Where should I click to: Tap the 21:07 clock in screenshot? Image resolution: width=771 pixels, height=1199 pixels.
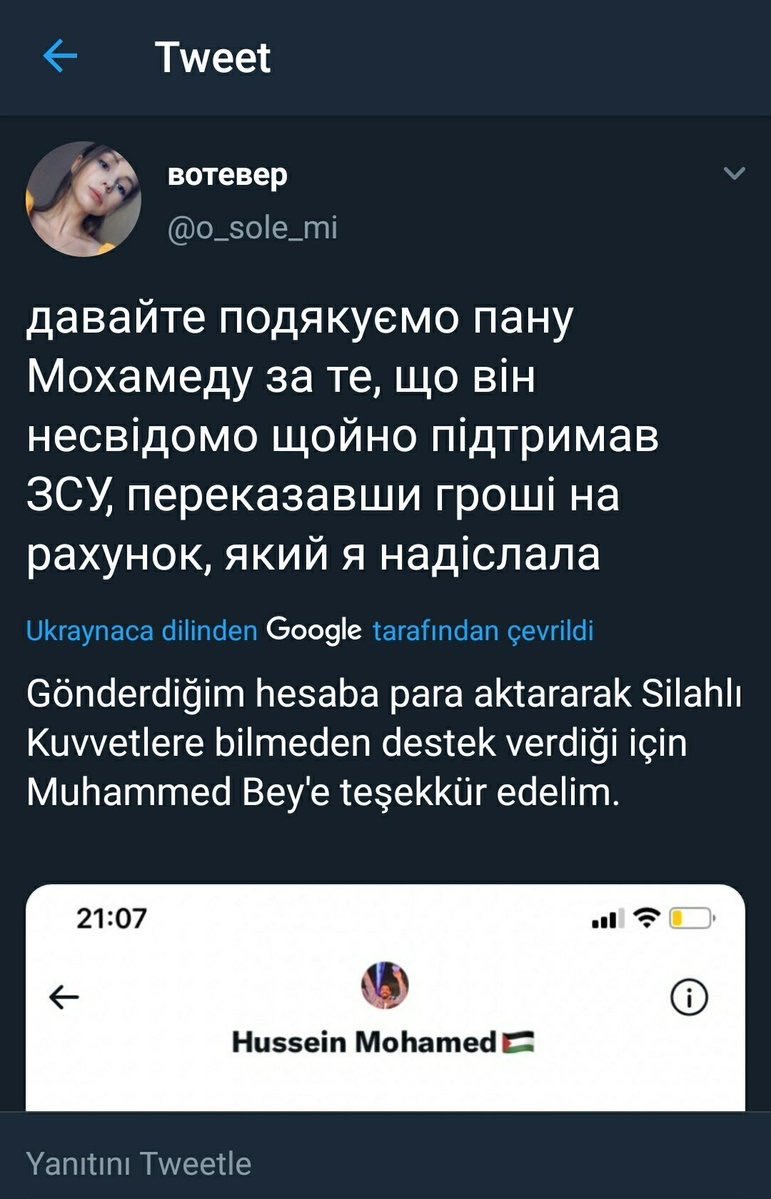(x=111, y=918)
